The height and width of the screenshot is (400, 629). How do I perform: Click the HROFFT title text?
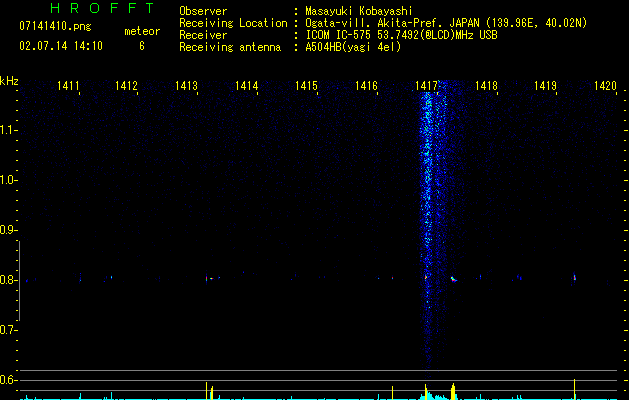pyautogui.click(x=102, y=8)
